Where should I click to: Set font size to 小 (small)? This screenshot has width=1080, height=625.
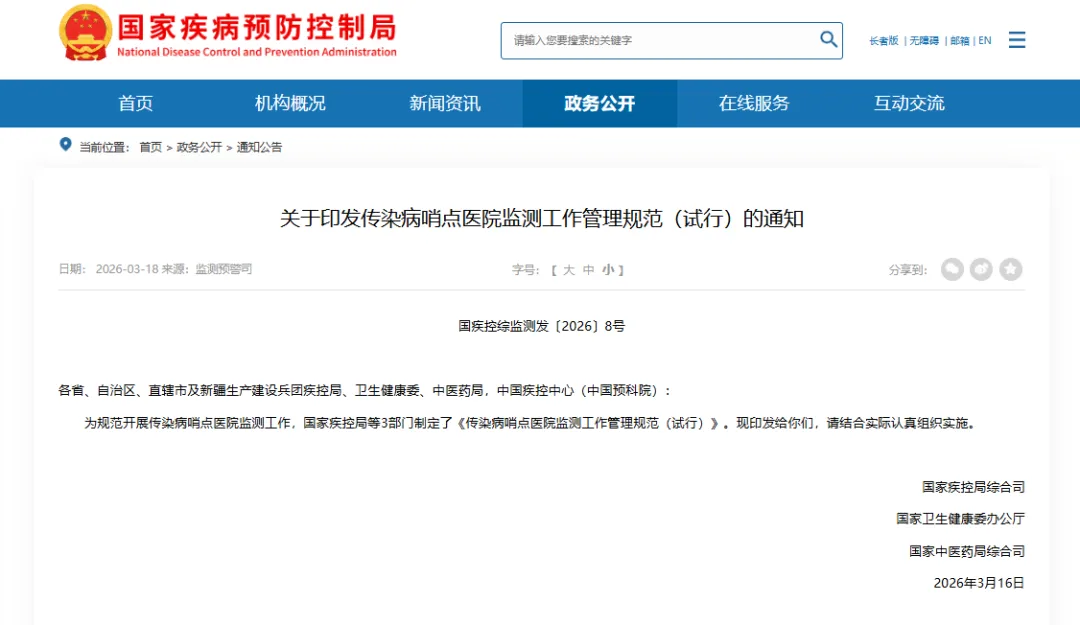pyautogui.click(x=608, y=270)
